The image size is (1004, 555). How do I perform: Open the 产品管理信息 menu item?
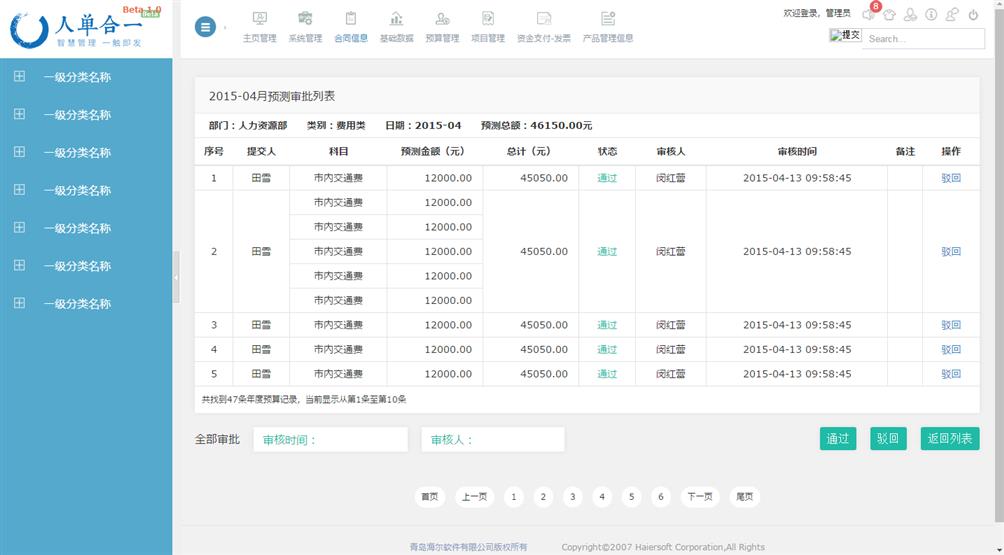coord(607,27)
